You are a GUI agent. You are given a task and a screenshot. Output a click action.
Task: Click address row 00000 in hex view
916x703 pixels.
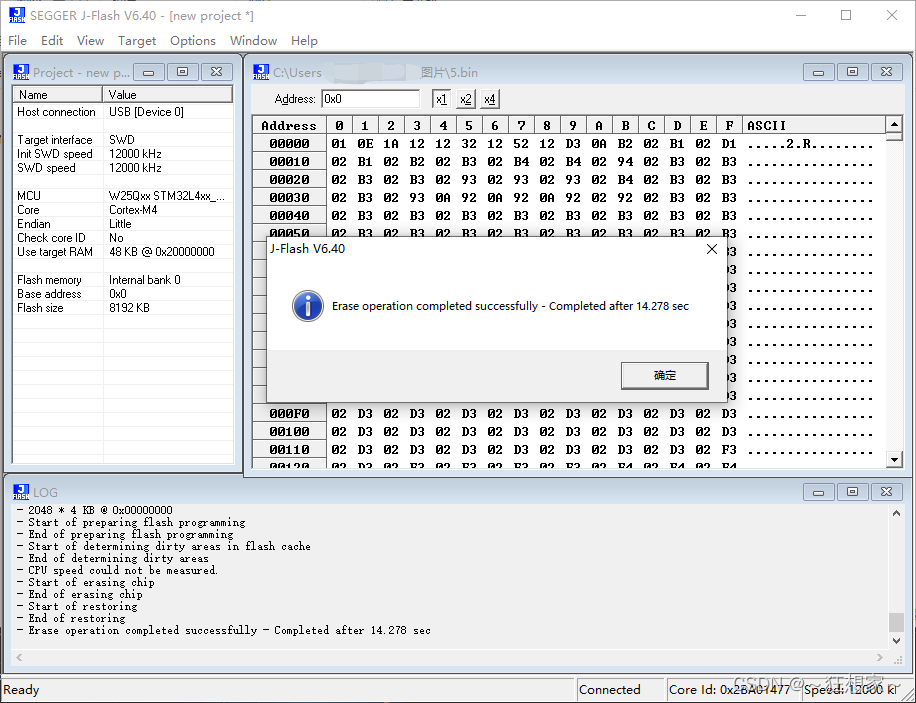tap(289, 144)
